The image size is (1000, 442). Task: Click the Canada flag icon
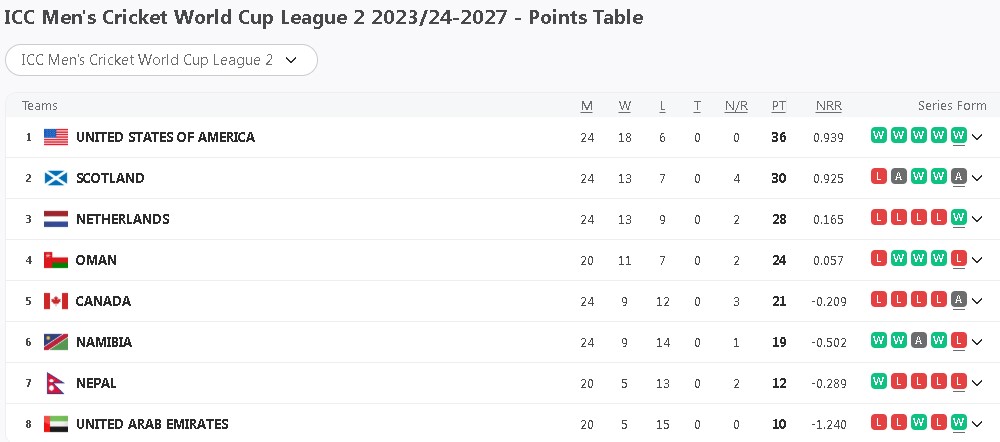point(56,301)
